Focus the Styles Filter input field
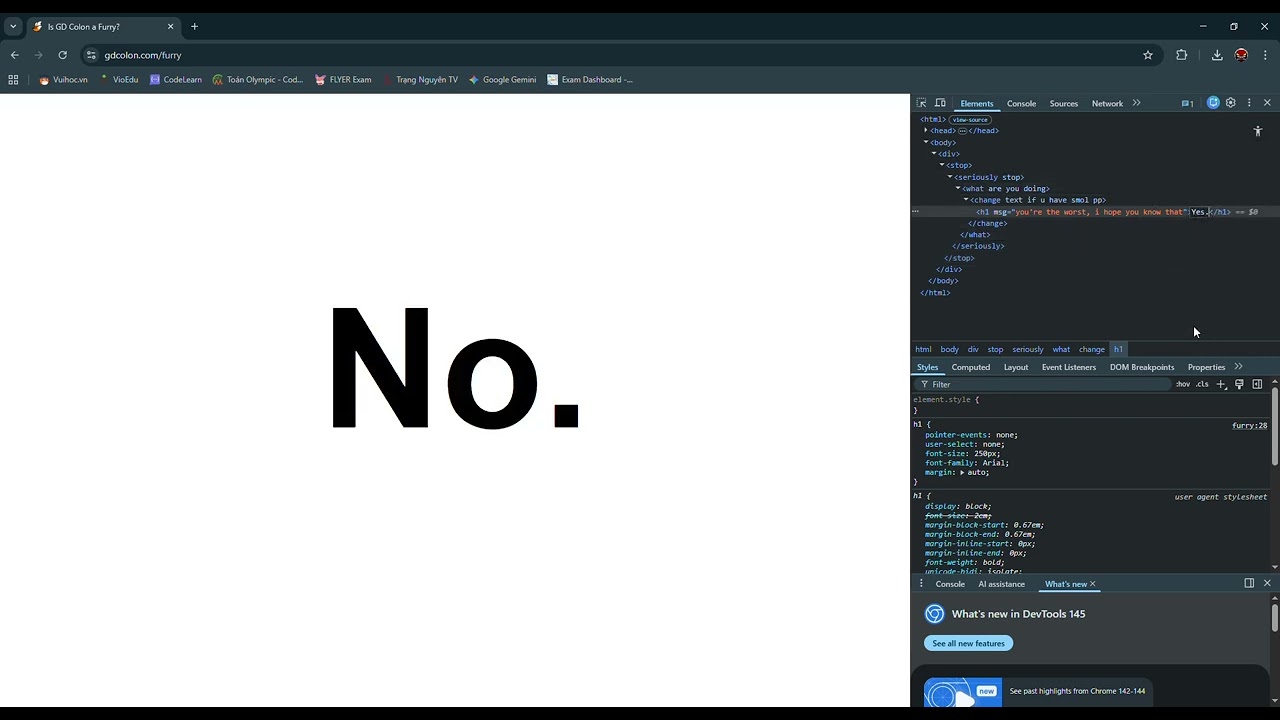The image size is (1280, 720). point(1042,384)
